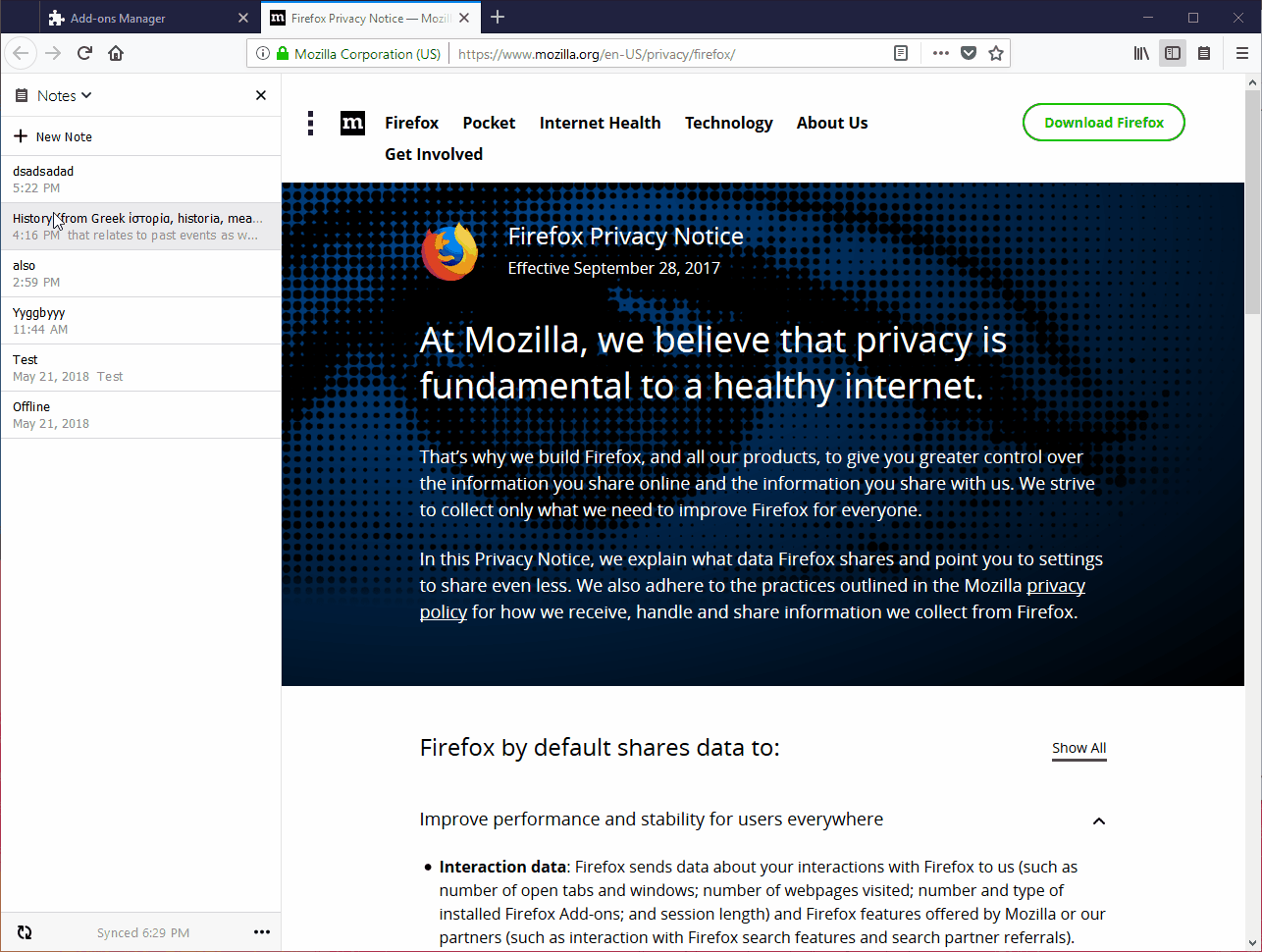Open page actions three-dot menu
This screenshot has width=1262, height=952.
click(940, 54)
